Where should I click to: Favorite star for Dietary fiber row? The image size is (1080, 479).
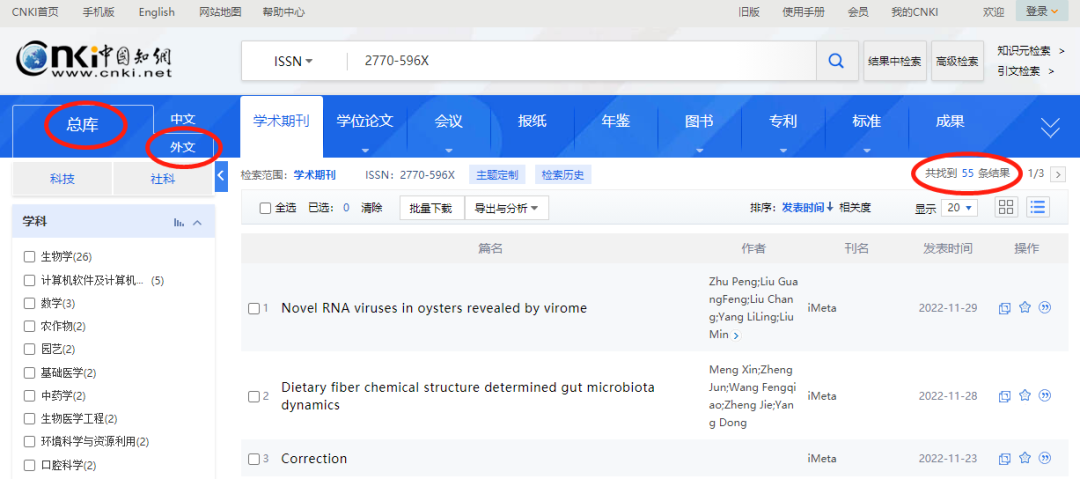point(1025,396)
